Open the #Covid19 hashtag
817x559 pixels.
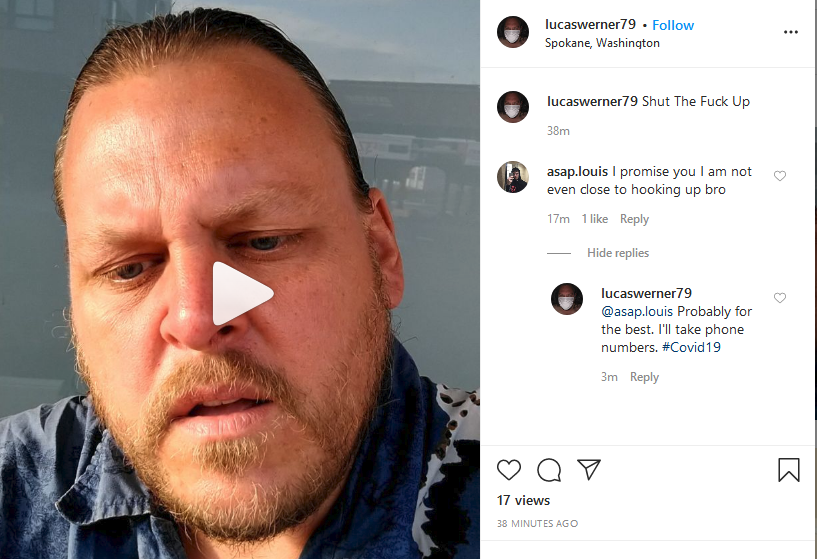point(691,347)
